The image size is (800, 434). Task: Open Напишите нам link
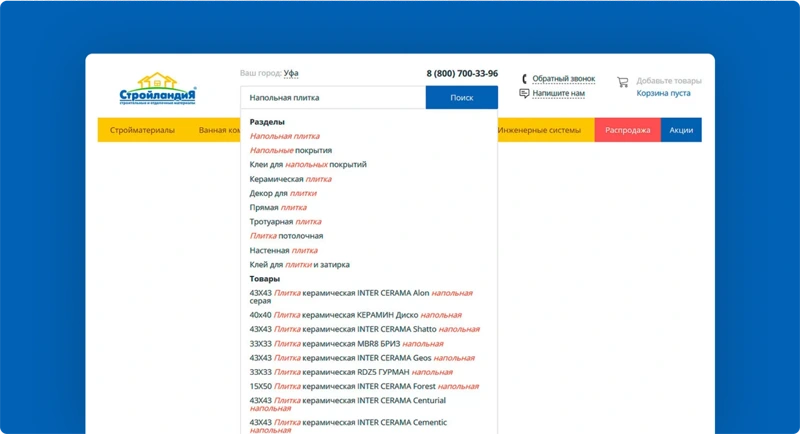559,93
